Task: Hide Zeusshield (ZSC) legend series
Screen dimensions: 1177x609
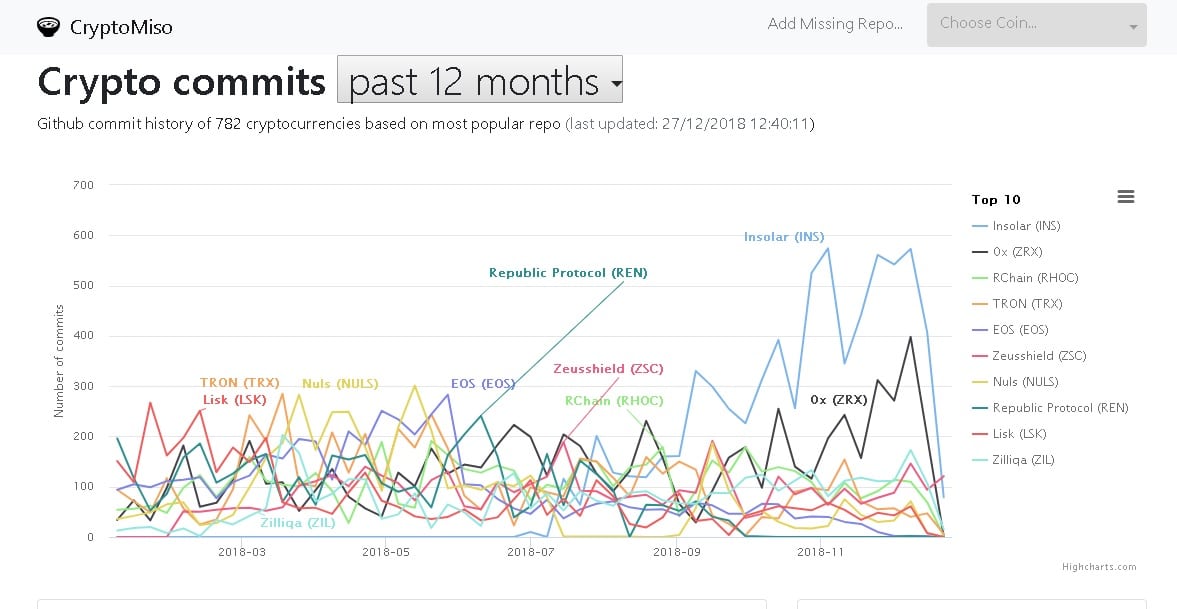Action: [x=1038, y=356]
